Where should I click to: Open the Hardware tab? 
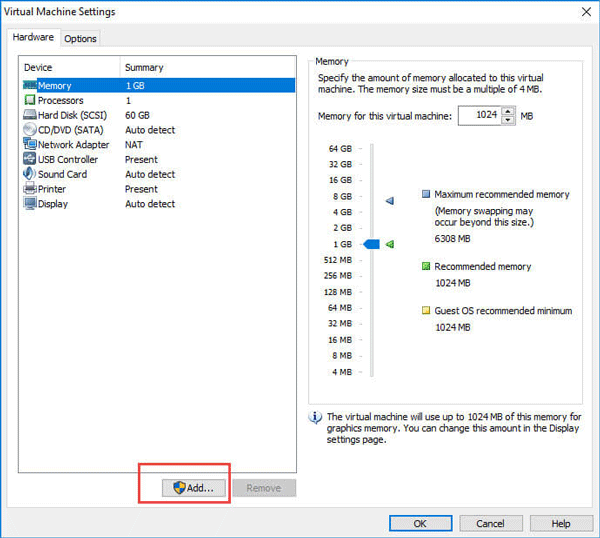pyautogui.click(x=33, y=38)
